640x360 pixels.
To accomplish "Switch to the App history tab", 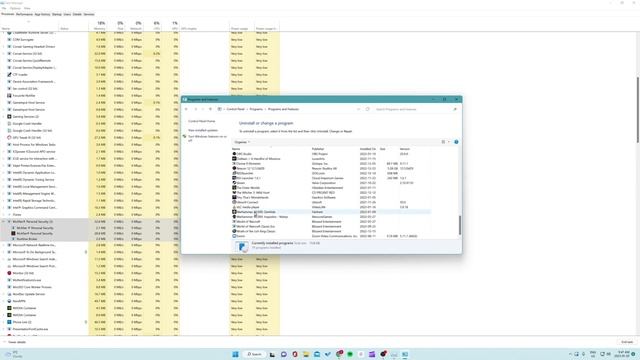I will [42, 14].
